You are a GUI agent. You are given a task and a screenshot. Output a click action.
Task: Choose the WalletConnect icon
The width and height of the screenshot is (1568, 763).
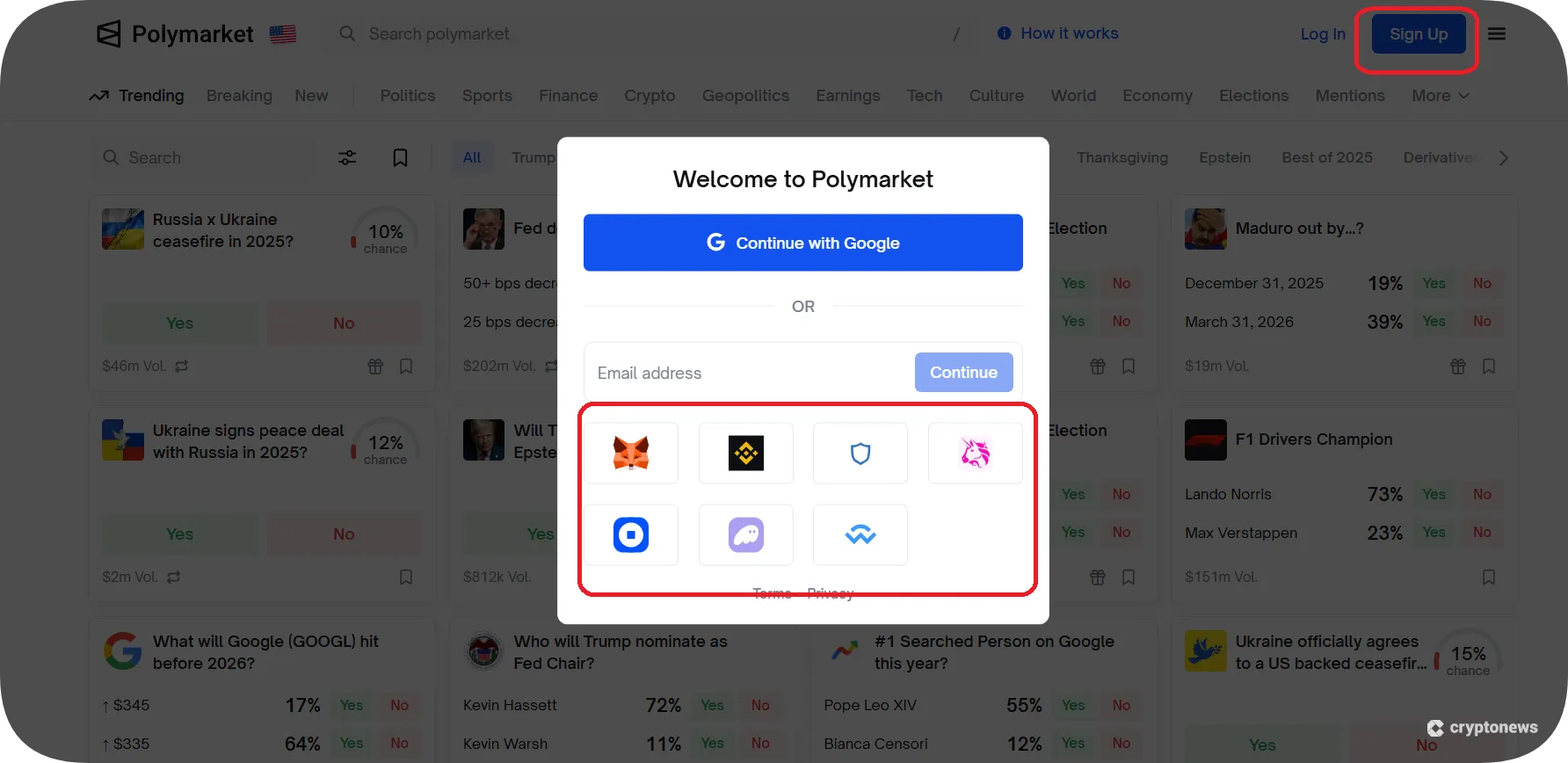click(860, 534)
